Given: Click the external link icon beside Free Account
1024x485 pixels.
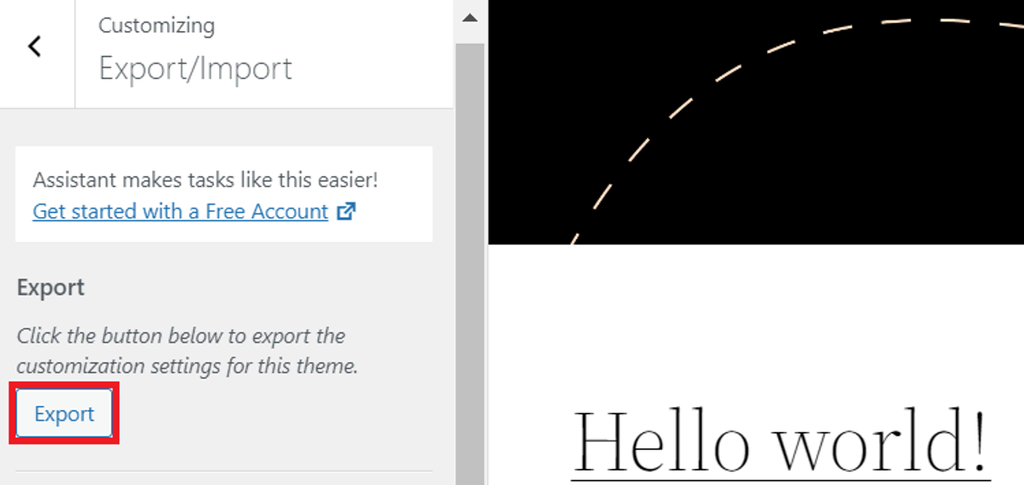Looking at the screenshot, I should coord(346,212).
